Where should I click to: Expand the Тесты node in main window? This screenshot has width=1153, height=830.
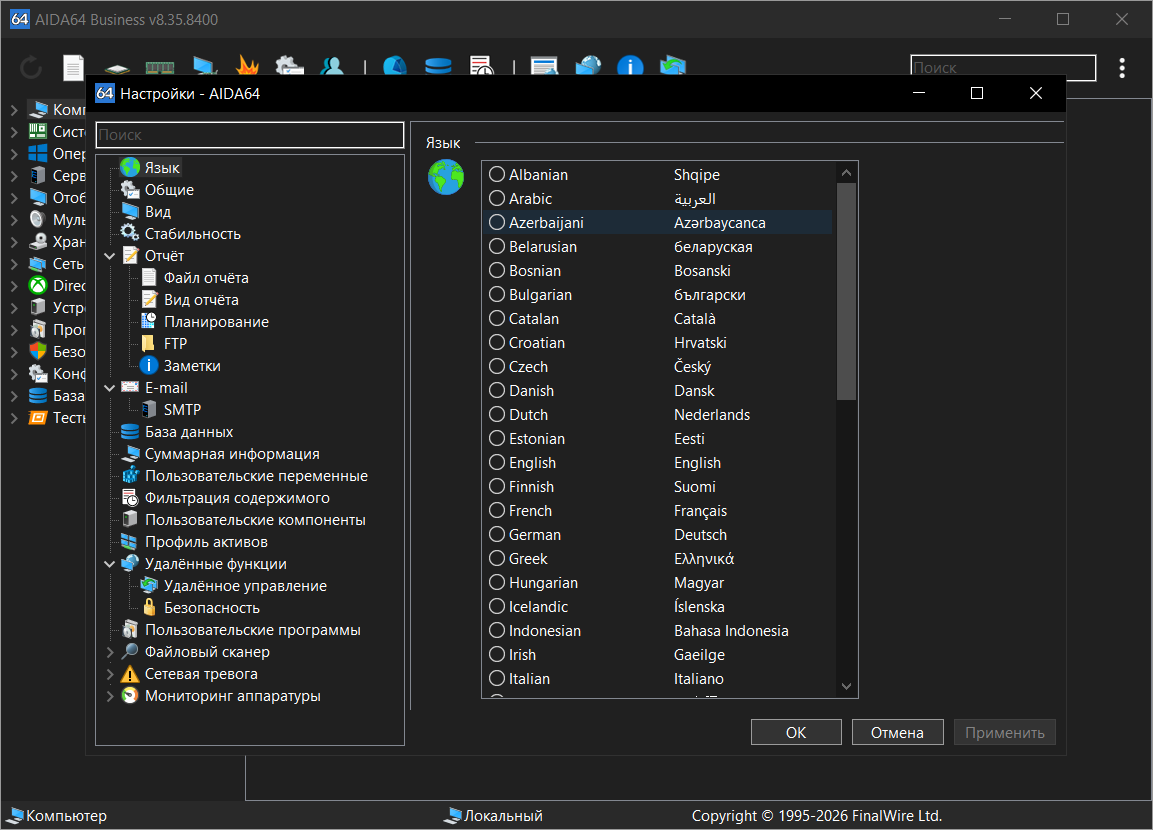pyautogui.click(x=14, y=418)
